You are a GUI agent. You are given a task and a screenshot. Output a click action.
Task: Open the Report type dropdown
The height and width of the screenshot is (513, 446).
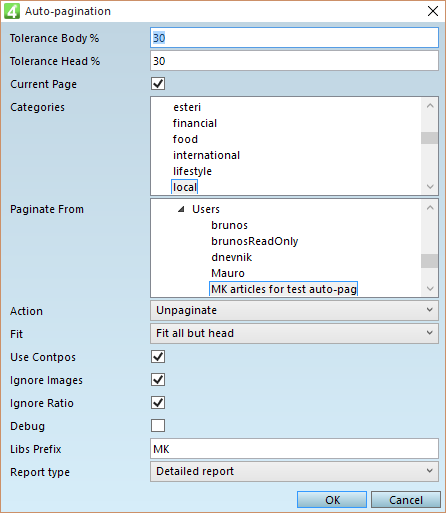coord(294,471)
